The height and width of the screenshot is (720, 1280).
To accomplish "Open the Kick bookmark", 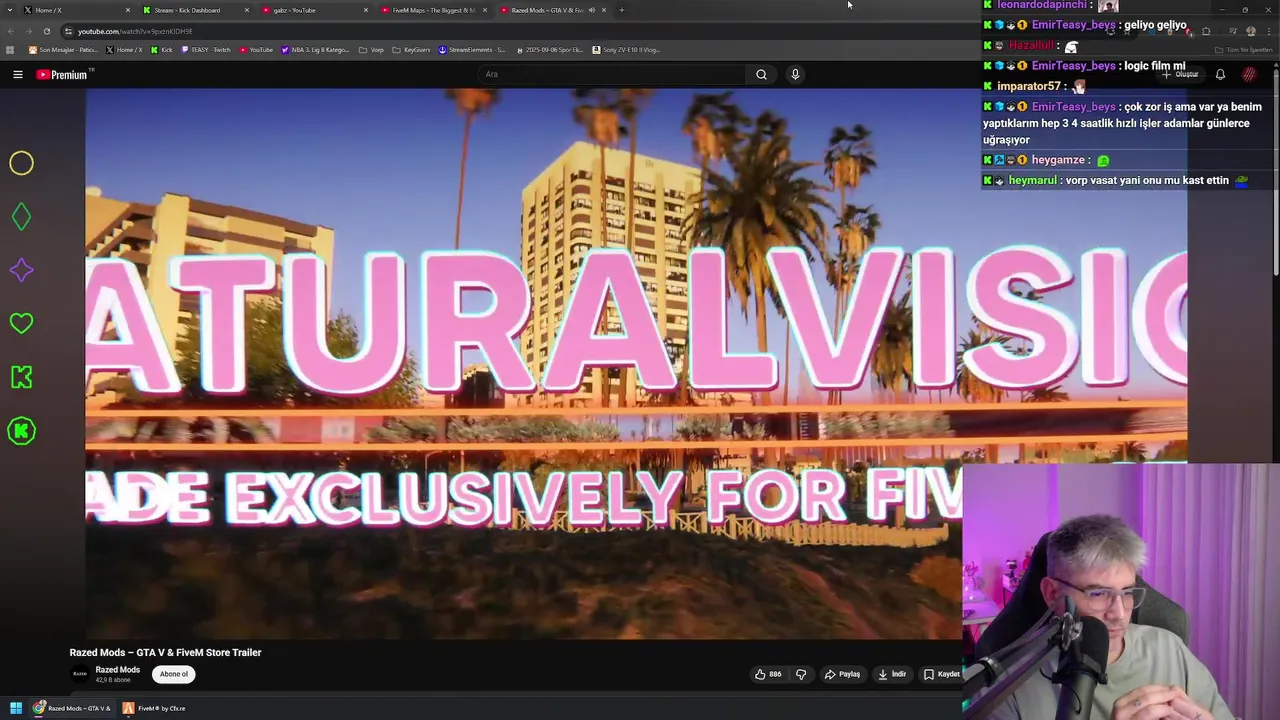I will (162, 49).
